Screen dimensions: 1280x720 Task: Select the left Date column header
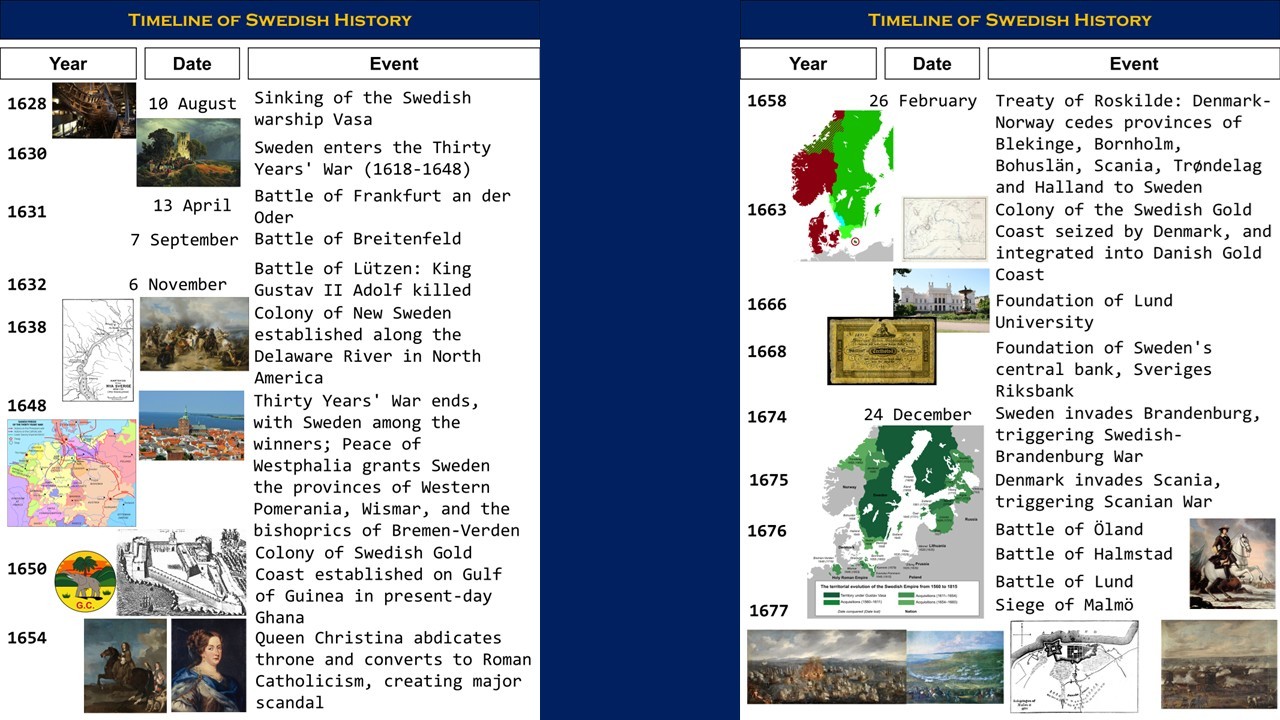192,64
